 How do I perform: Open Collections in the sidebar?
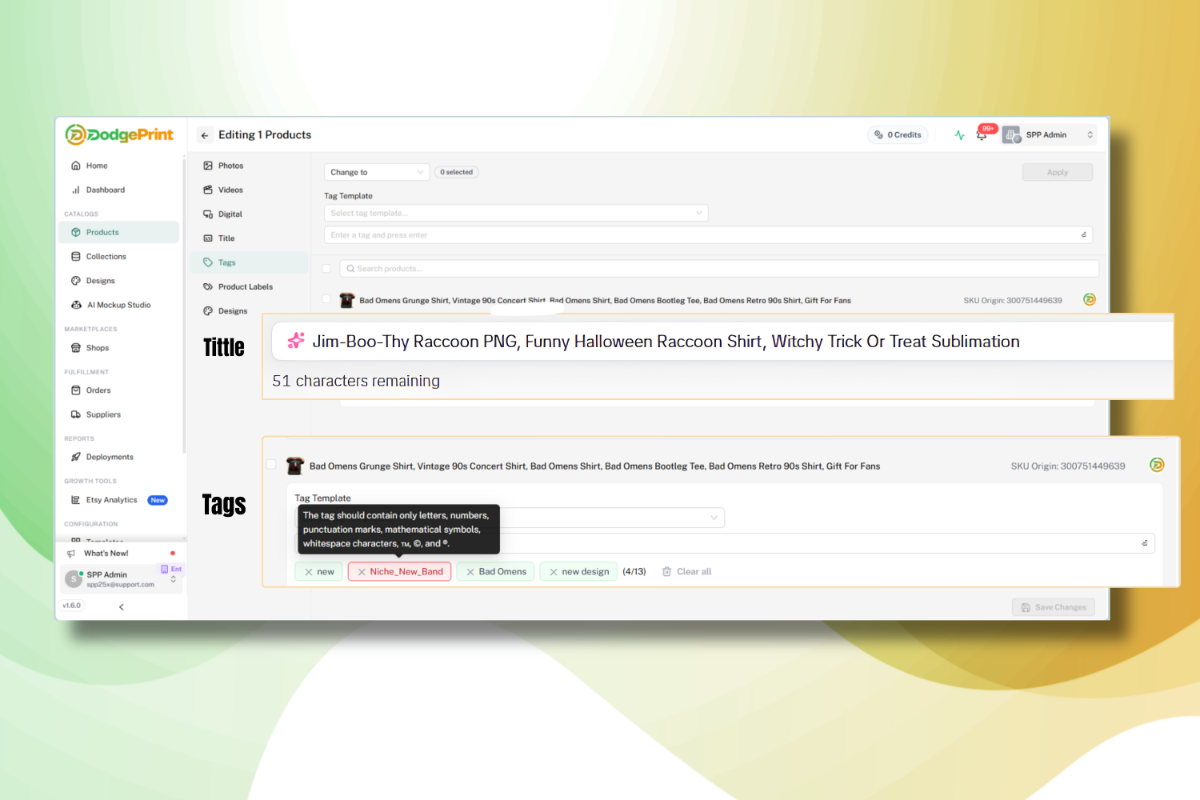(105, 257)
